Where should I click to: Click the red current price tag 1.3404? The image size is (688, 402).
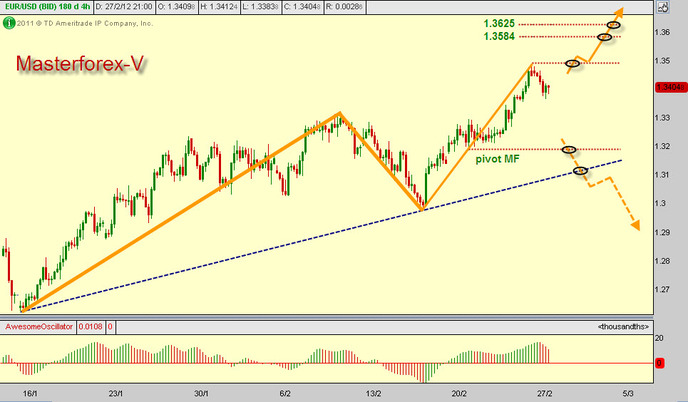[x=668, y=88]
